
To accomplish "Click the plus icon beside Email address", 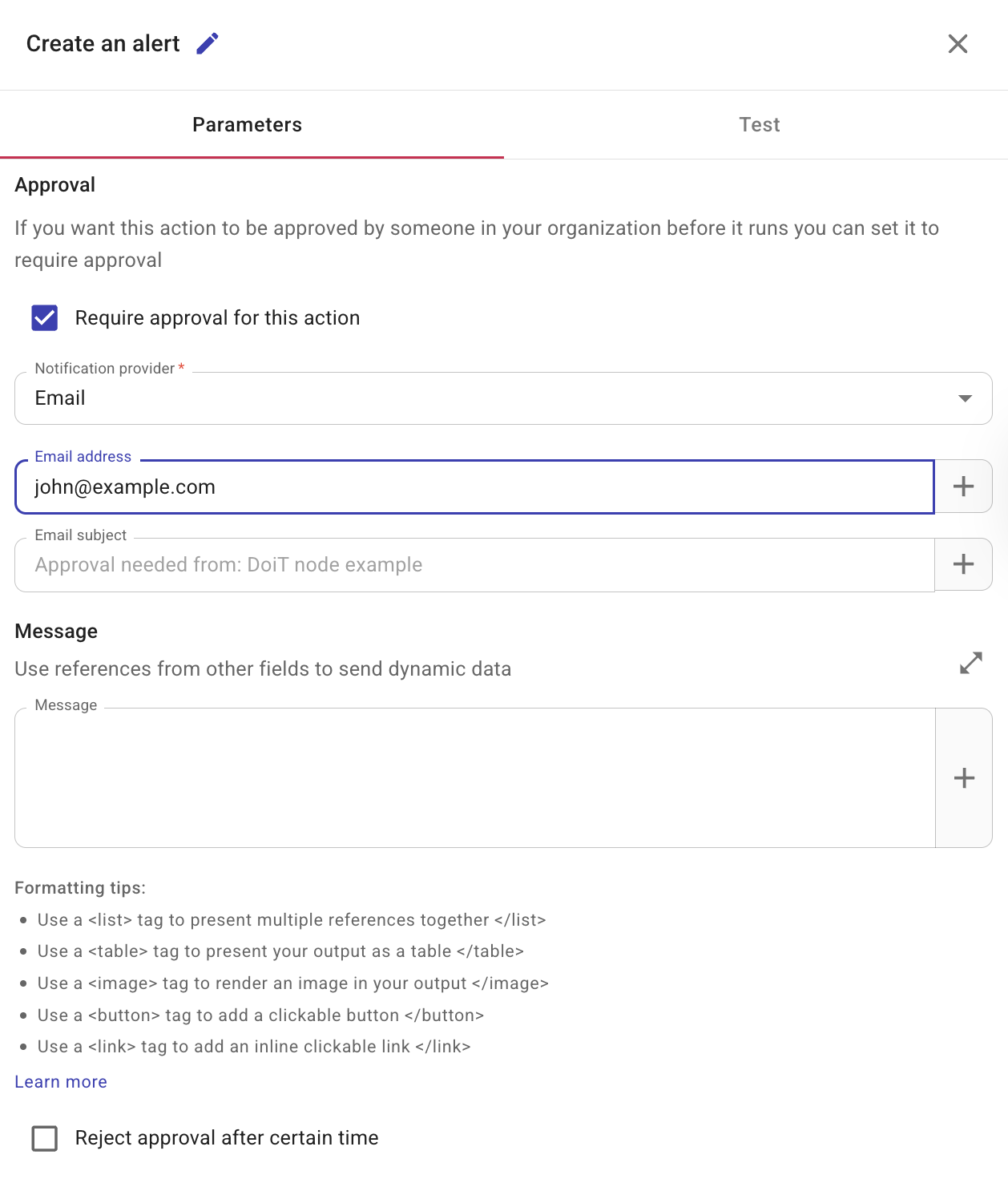I will [963, 487].
